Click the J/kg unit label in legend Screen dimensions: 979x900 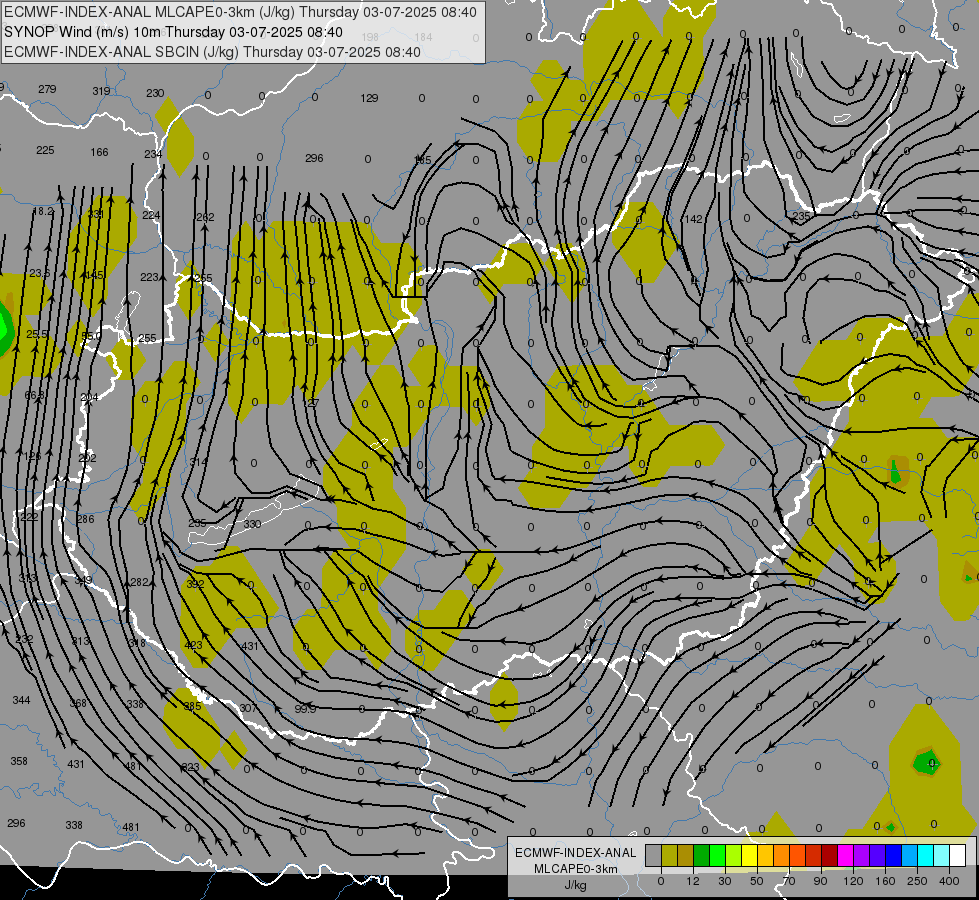point(576,885)
